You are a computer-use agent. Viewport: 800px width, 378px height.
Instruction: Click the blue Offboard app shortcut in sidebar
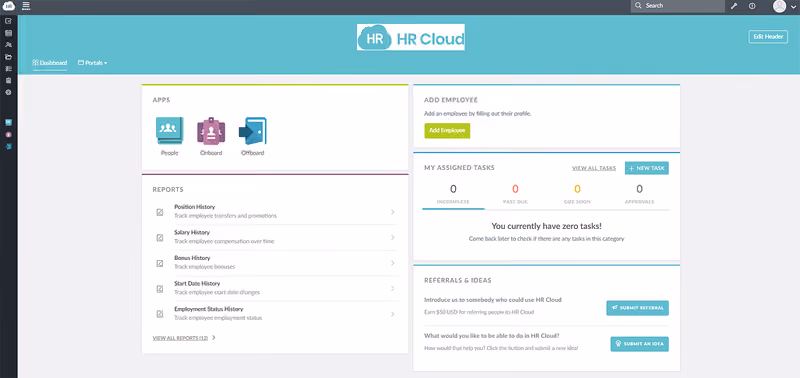click(8, 146)
